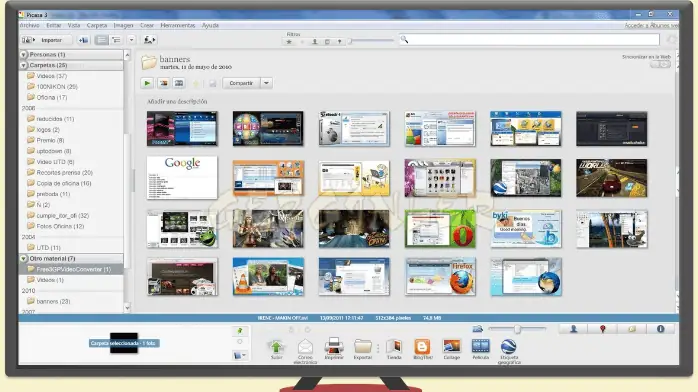The height and width of the screenshot is (392, 698).
Task: Show the Tags panel button
Action: (x=631, y=329)
